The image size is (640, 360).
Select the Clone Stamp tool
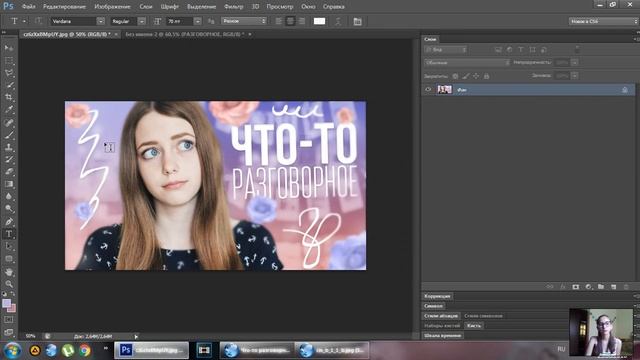pos(9,147)
